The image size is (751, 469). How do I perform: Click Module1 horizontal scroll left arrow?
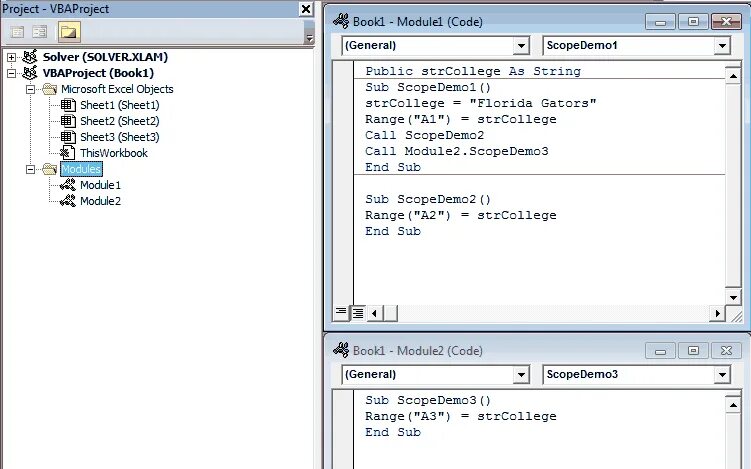pos(375,313)
